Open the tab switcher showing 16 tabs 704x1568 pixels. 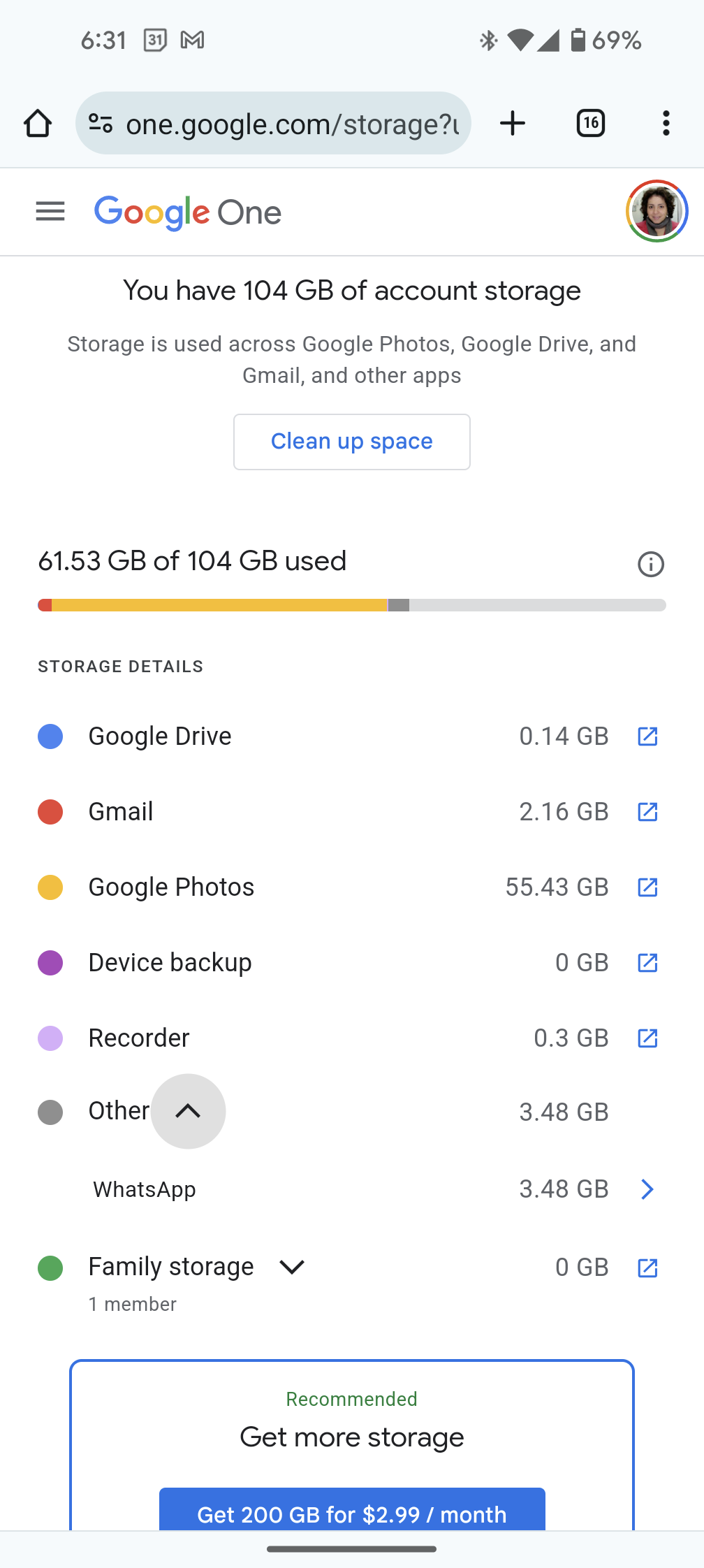(591, 124)
